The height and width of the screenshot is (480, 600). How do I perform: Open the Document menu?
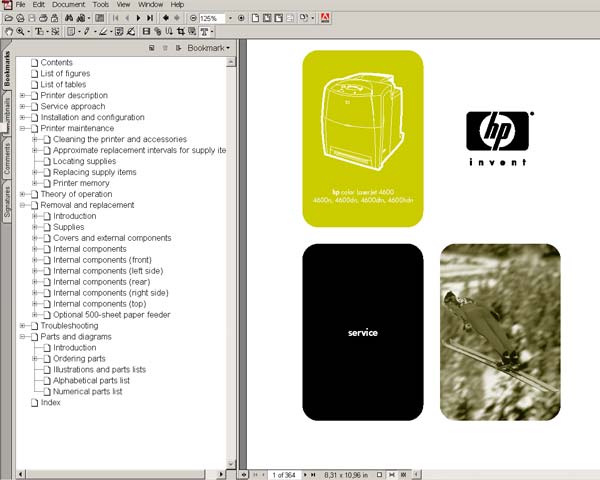point(68,5)
